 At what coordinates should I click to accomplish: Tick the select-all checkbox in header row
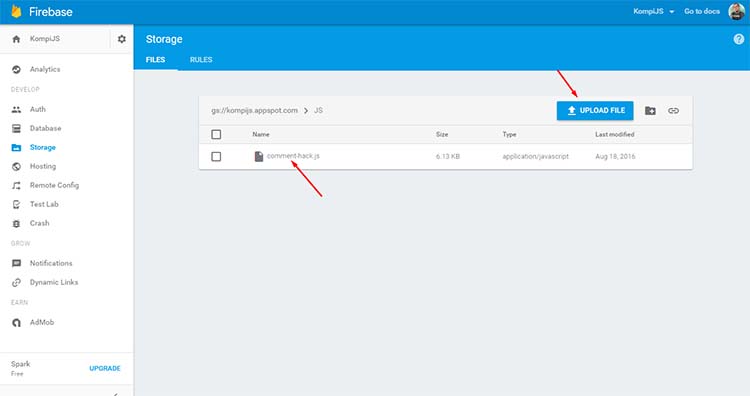point(216,134)
